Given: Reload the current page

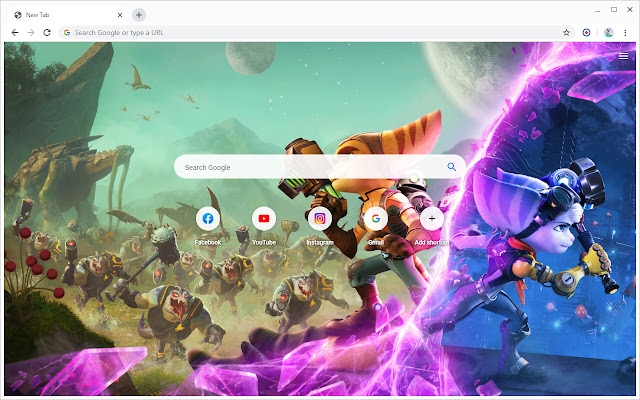Looking at the screenshot, I should pos(47,33).
